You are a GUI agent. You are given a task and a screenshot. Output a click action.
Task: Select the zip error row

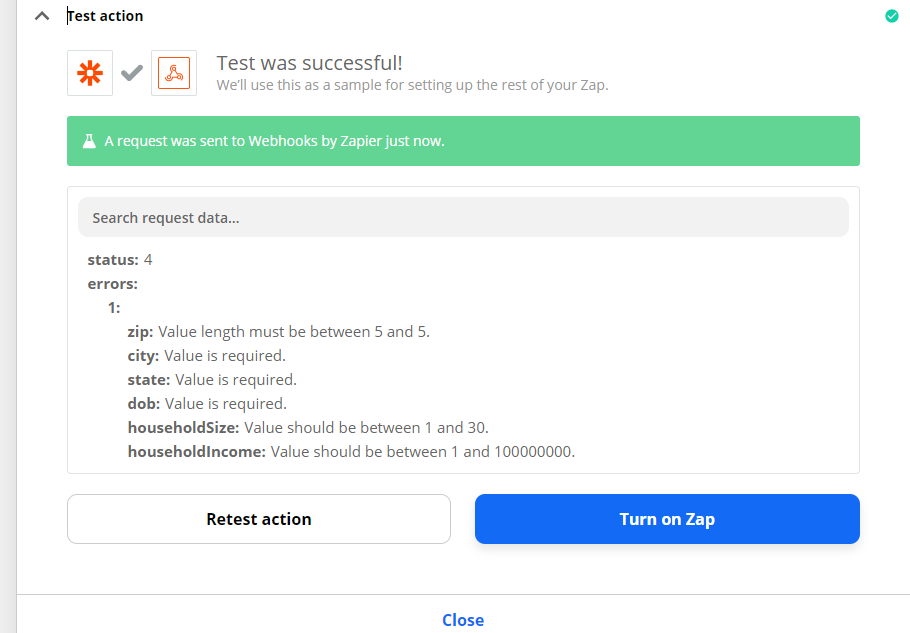[278, 332]
